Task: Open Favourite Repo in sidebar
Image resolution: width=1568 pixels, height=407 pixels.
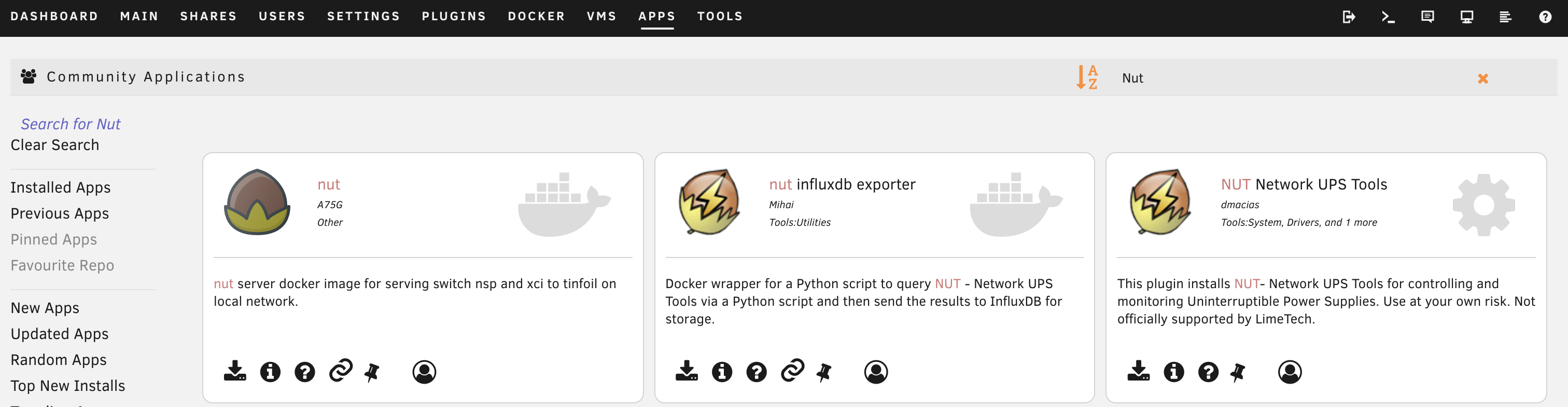Action: click(x=62, y=266)
